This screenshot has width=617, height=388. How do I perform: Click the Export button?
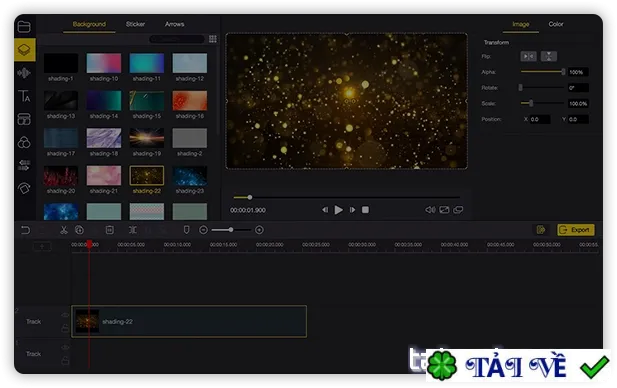tap(576, 230)
